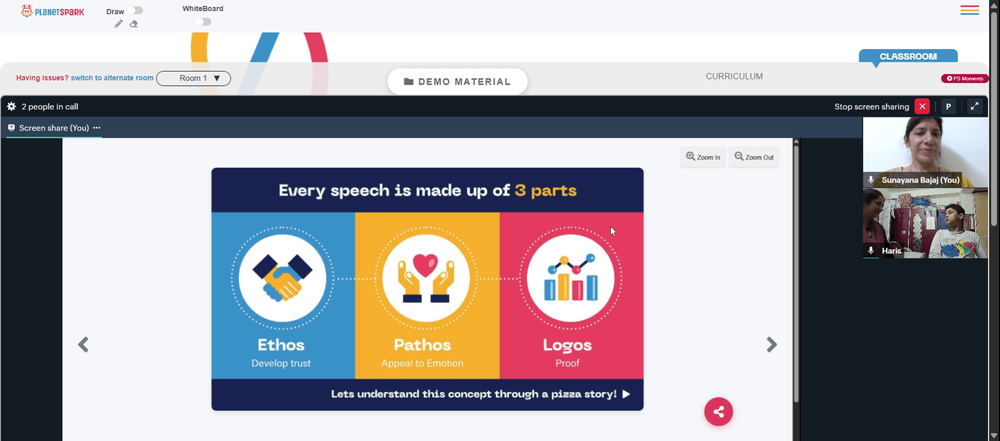
Task: Switch to the Curriculum tab
Action: click(x=734, y=77)
